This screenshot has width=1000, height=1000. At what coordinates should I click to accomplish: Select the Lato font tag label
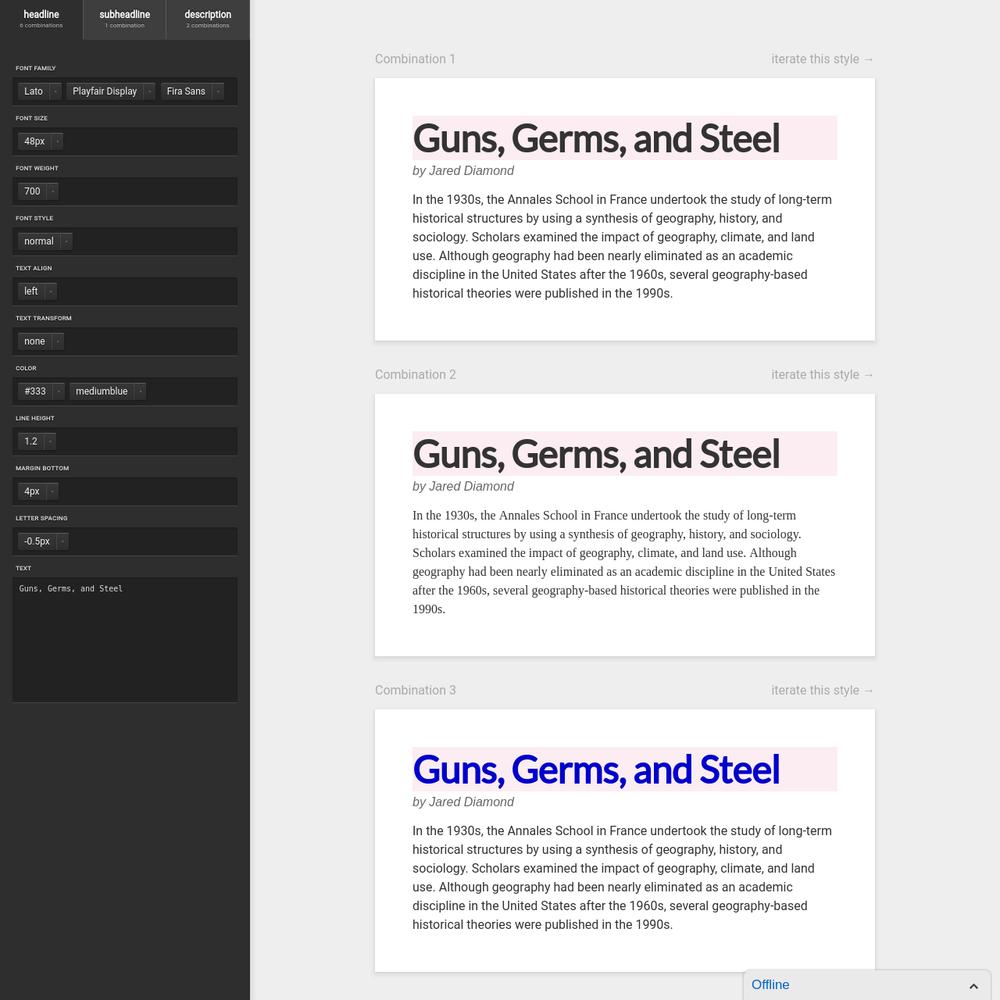point(34,91)
